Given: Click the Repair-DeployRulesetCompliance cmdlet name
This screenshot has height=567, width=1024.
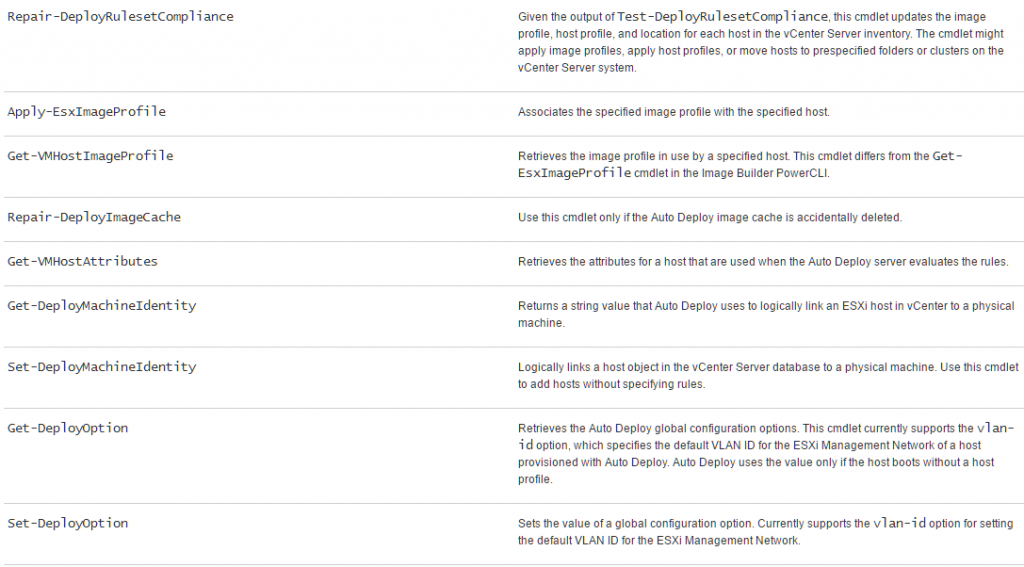Looking at the screenshot, I should (120, 16).
